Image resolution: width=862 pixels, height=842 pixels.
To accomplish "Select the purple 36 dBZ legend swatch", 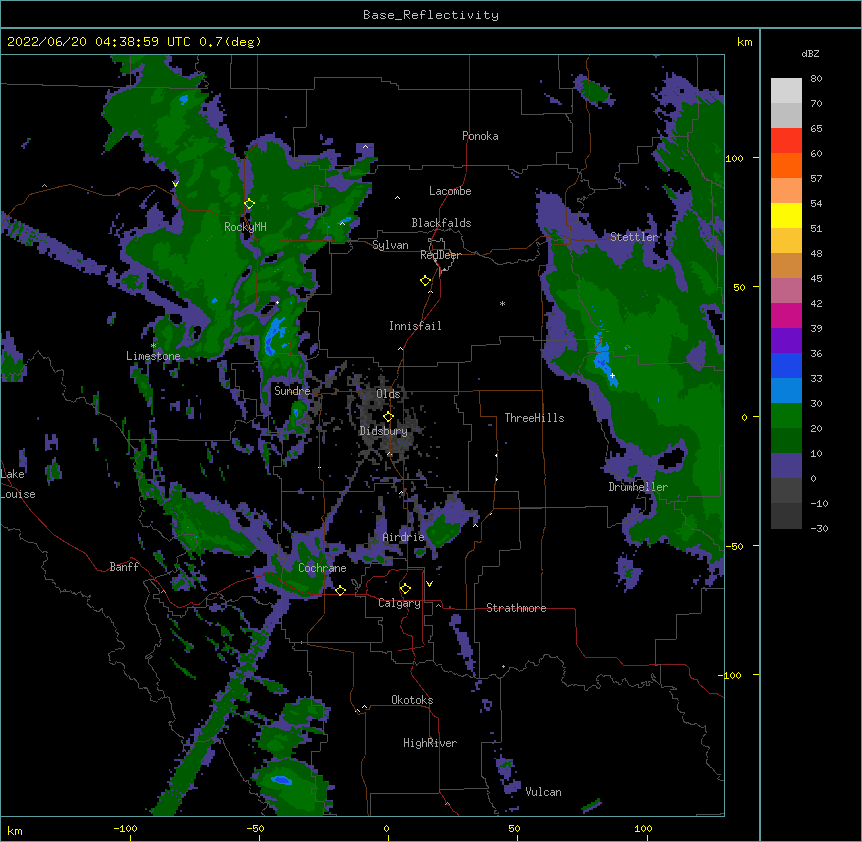I will pos(786,340).
